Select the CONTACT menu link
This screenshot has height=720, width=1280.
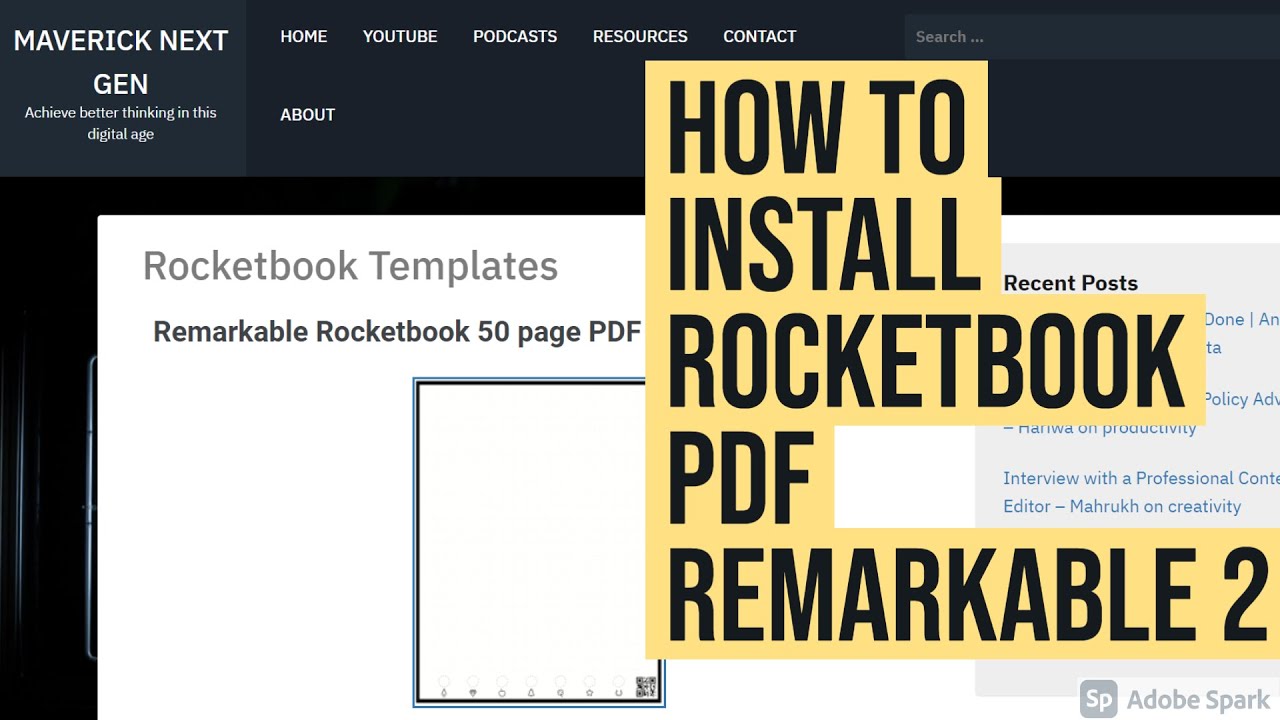(760, 37)
